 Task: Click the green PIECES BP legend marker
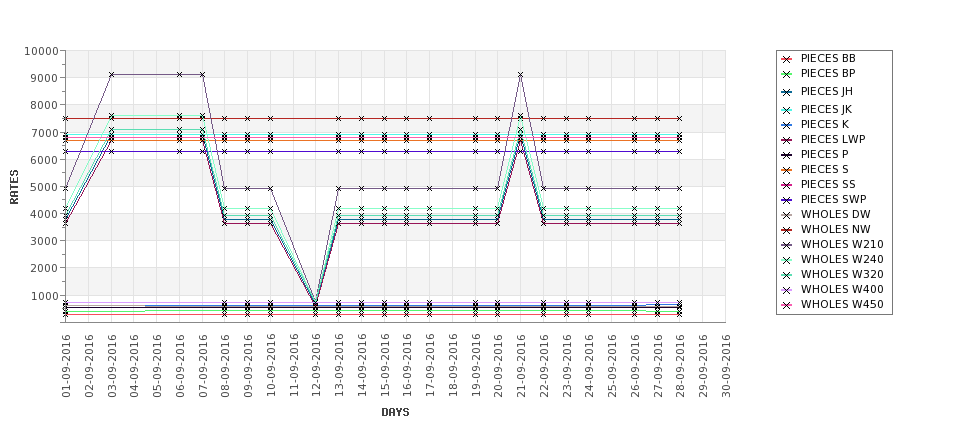pyautogui.click(x=786, y=74)
